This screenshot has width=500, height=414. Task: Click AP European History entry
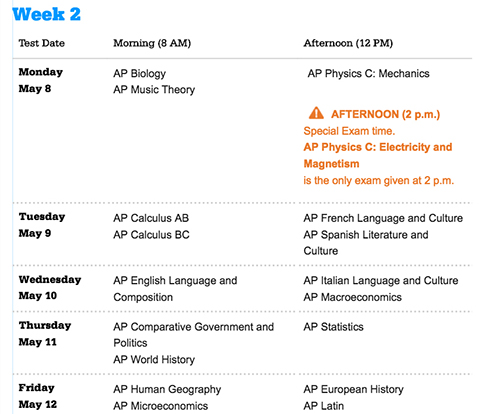[x=353, y=389]
